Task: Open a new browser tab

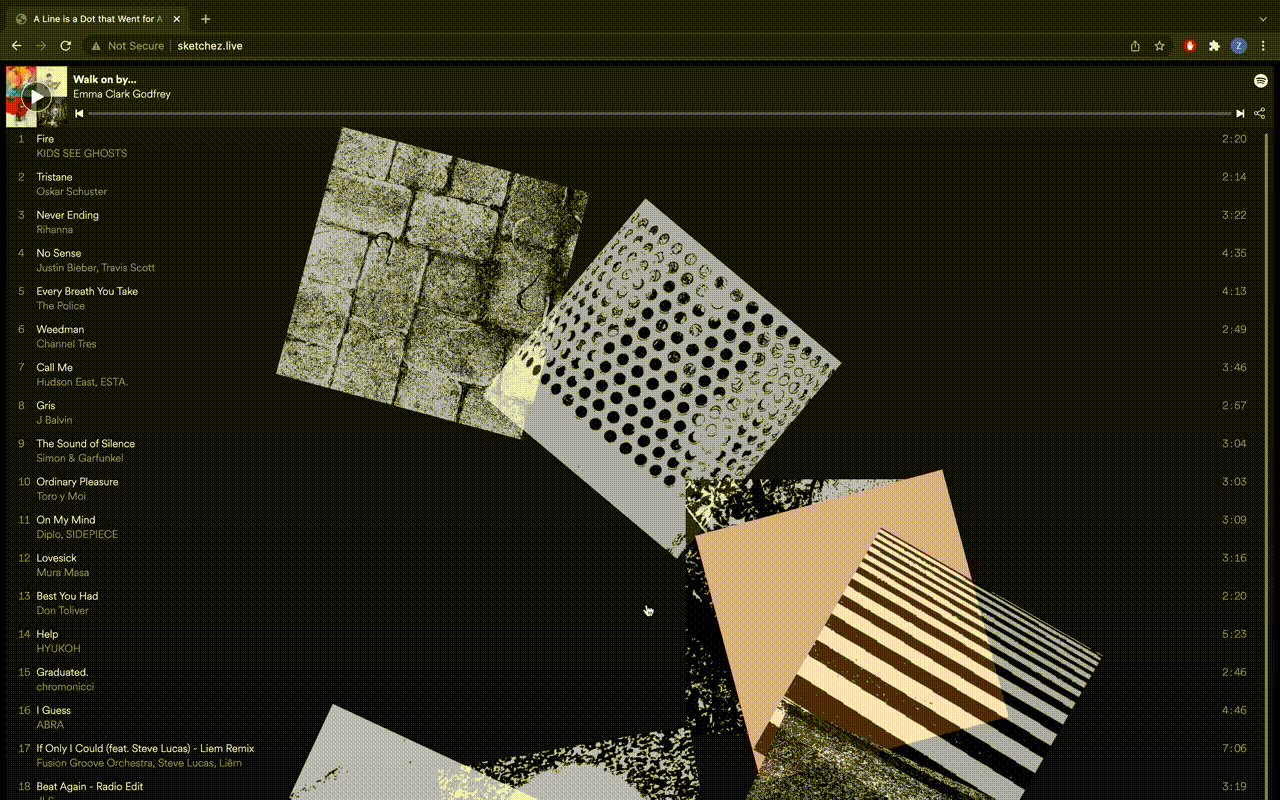Action: coord(206,19)
